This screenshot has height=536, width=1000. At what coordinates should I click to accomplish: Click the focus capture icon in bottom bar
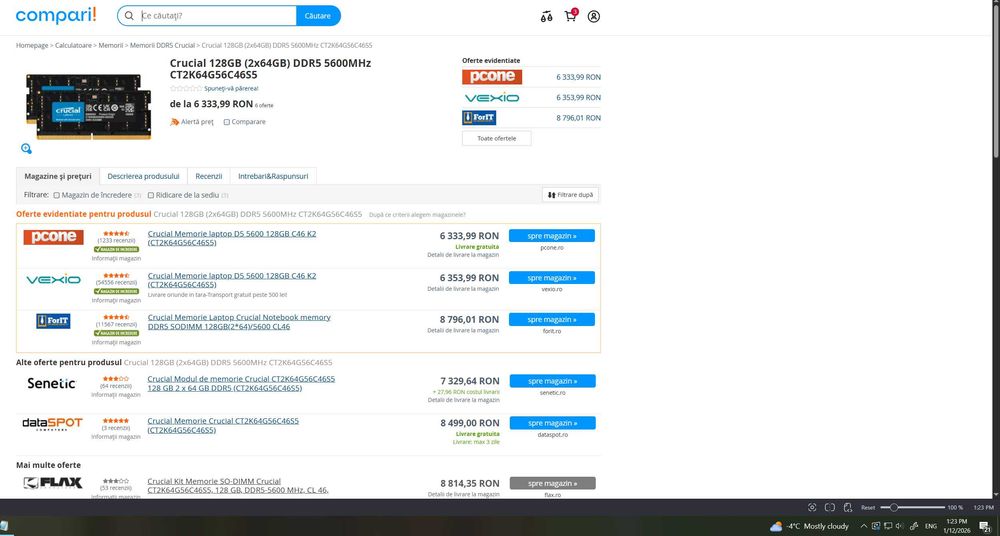point(812,507)
